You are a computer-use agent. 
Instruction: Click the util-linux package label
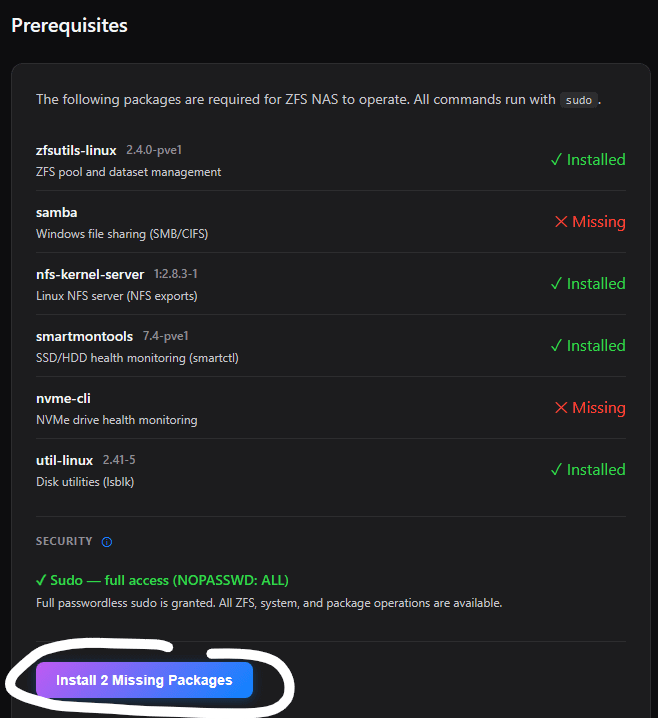[64, 461]
